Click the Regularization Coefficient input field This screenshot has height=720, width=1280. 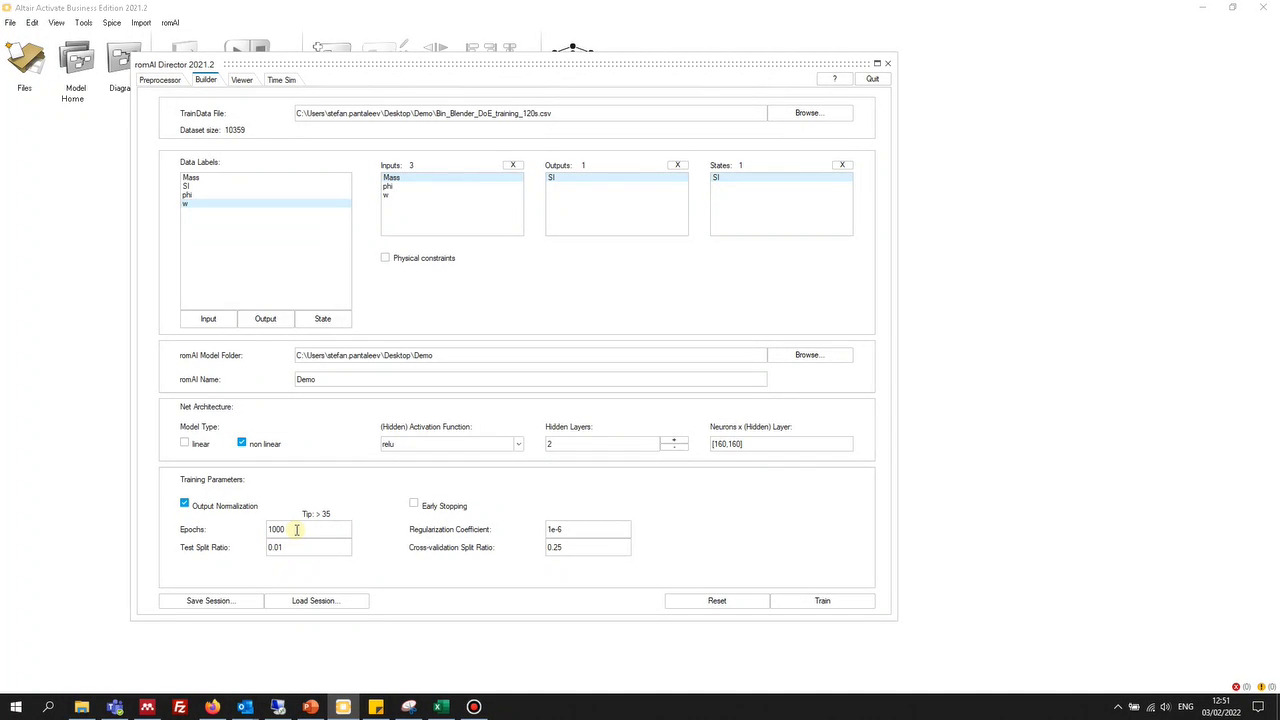pos(587,529)
